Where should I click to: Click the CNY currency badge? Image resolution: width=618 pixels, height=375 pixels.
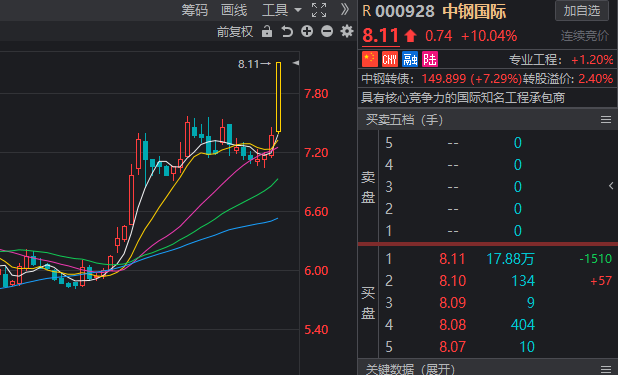[x=390, y=60]
